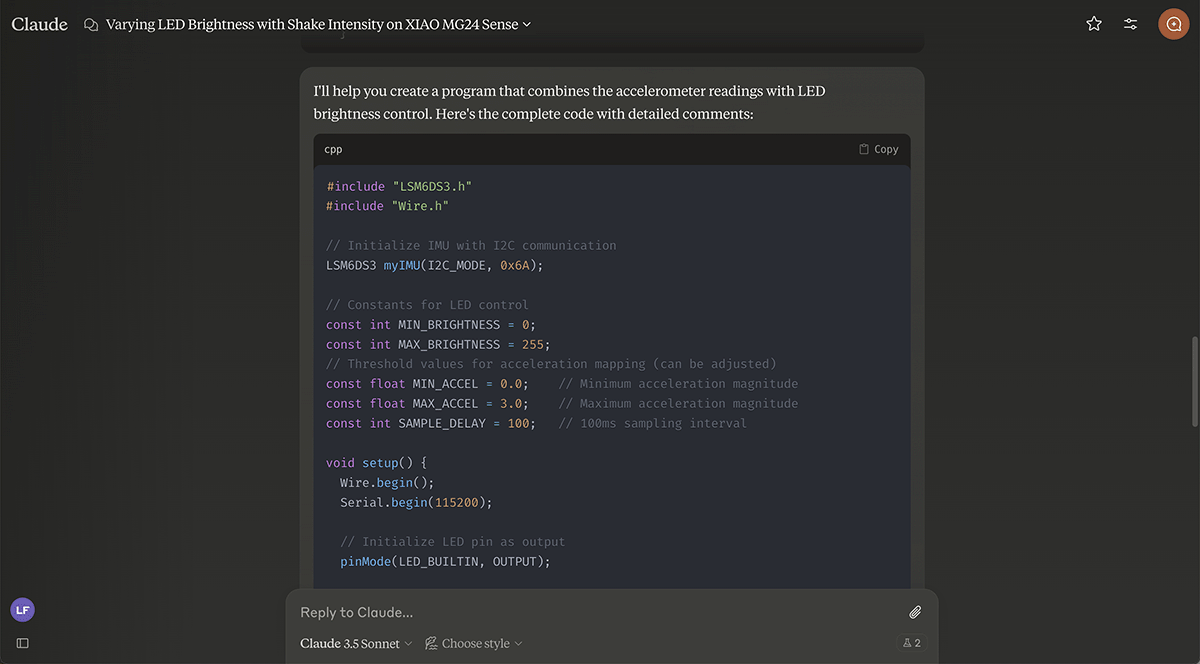Star this conversation

coord(1094,24)
